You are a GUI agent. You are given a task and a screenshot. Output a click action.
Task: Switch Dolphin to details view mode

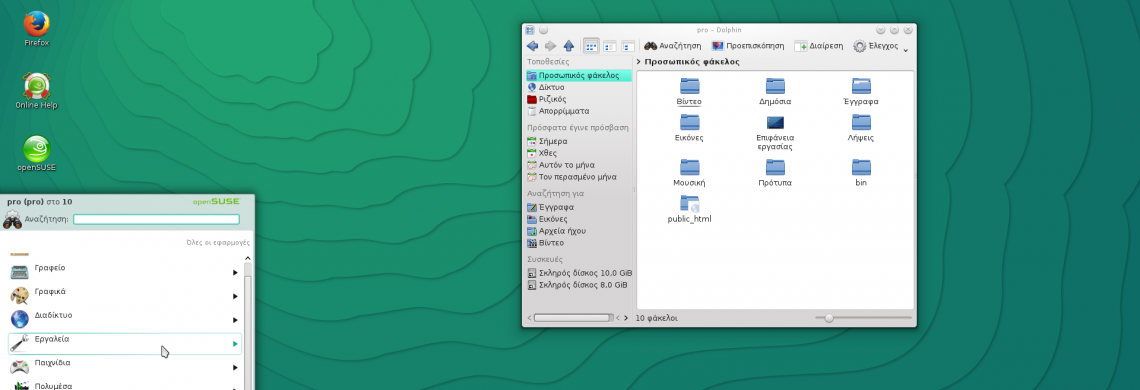pyautogui.click(x=628, y=46)
